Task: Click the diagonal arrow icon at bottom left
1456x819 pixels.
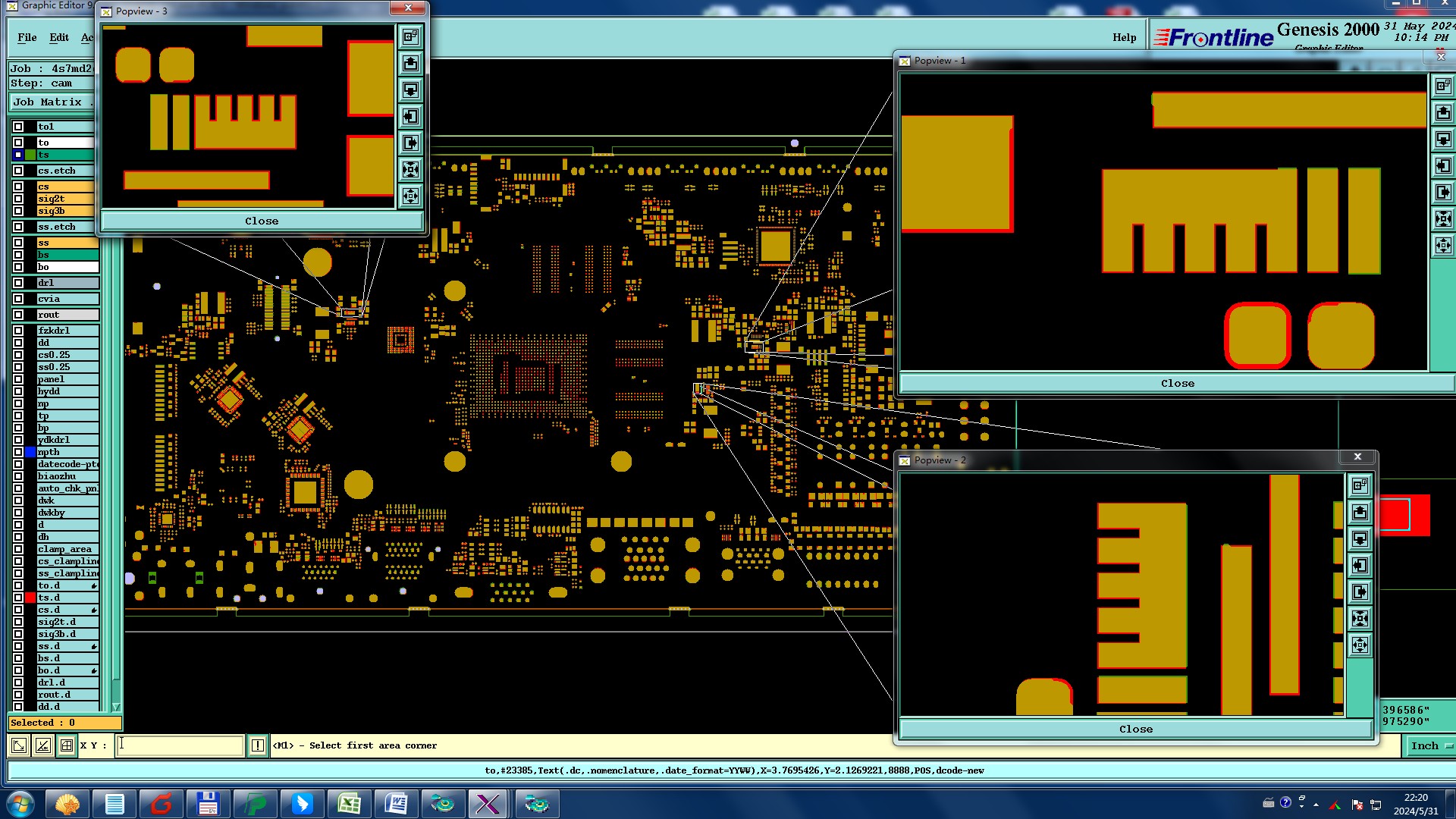Action: 19,745
